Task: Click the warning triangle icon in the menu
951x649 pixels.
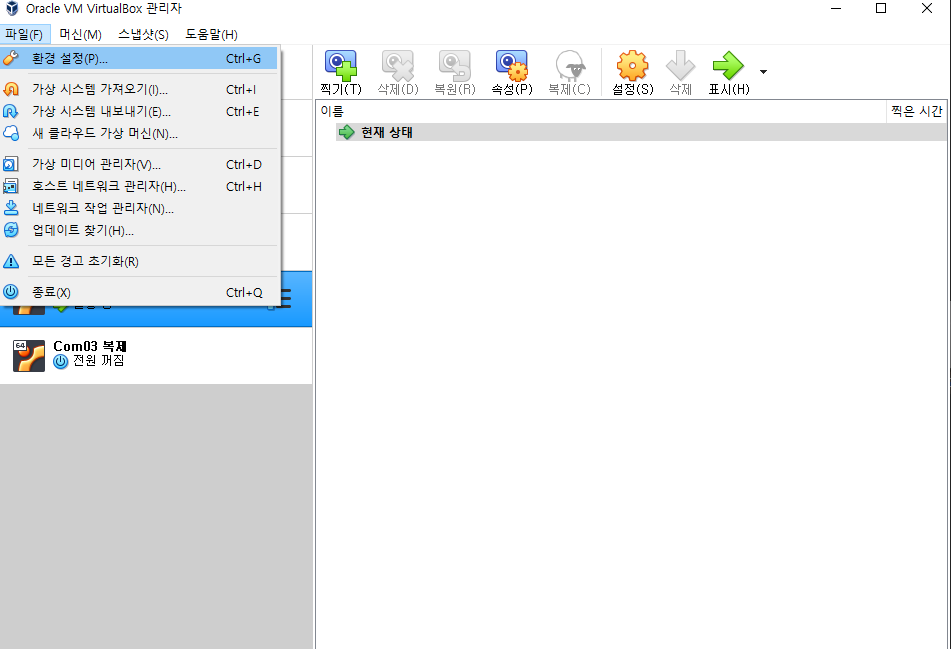Action: pyautogui.click(x=11, y=261)
